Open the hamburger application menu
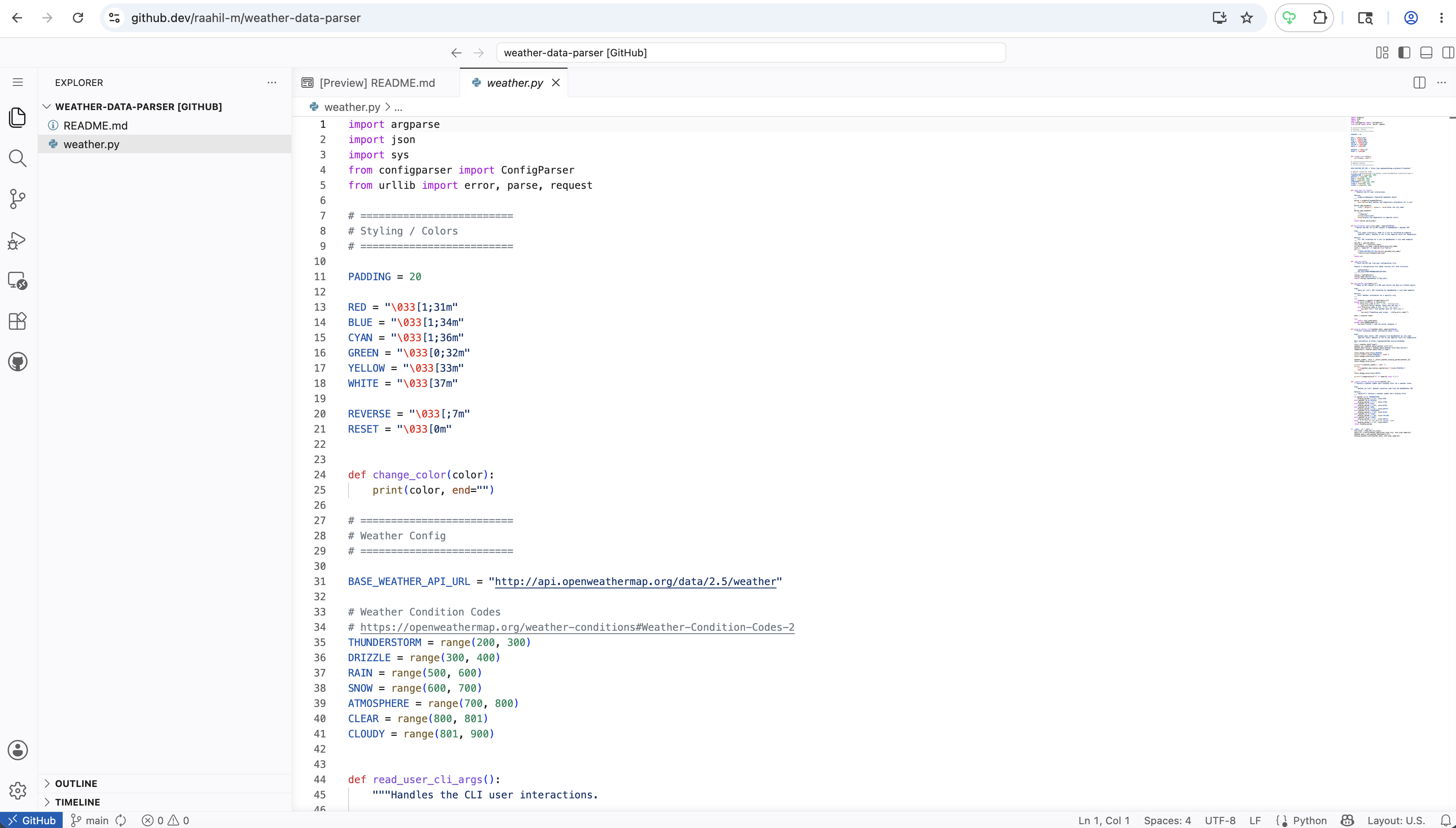The height and width of the screenshot is (828, 1456). click(x=18, y=83)
